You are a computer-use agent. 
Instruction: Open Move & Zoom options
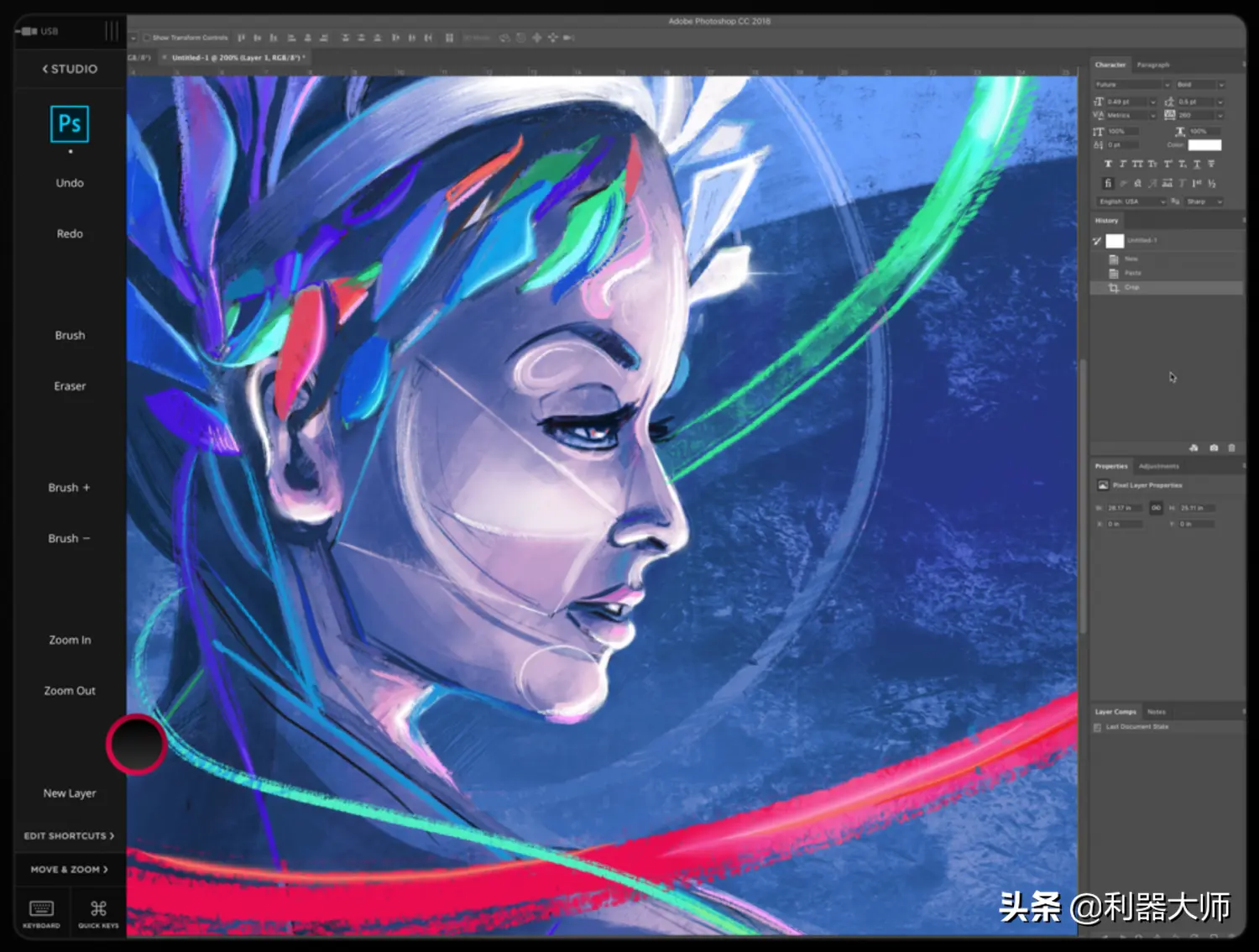(x=69, y=870)
